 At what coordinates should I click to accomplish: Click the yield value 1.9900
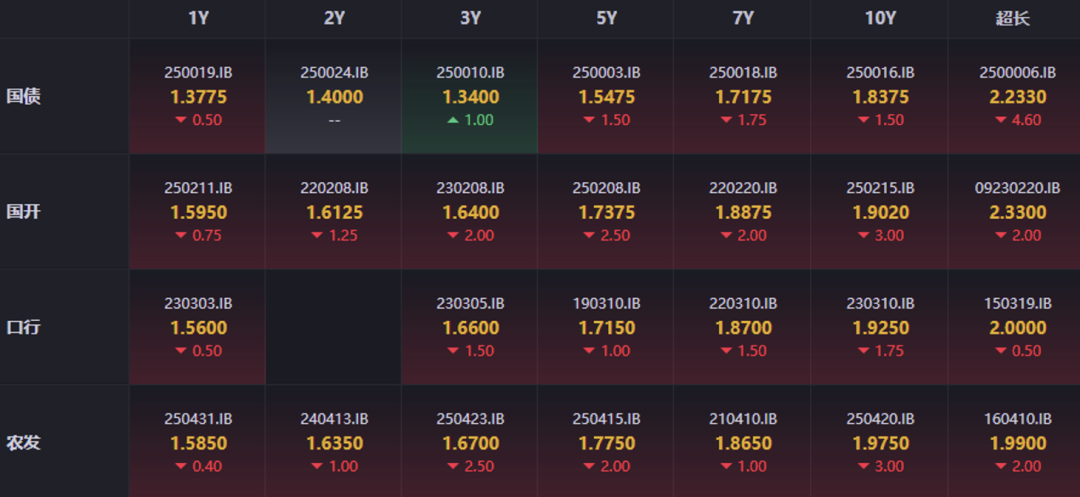pos(1018,443)
